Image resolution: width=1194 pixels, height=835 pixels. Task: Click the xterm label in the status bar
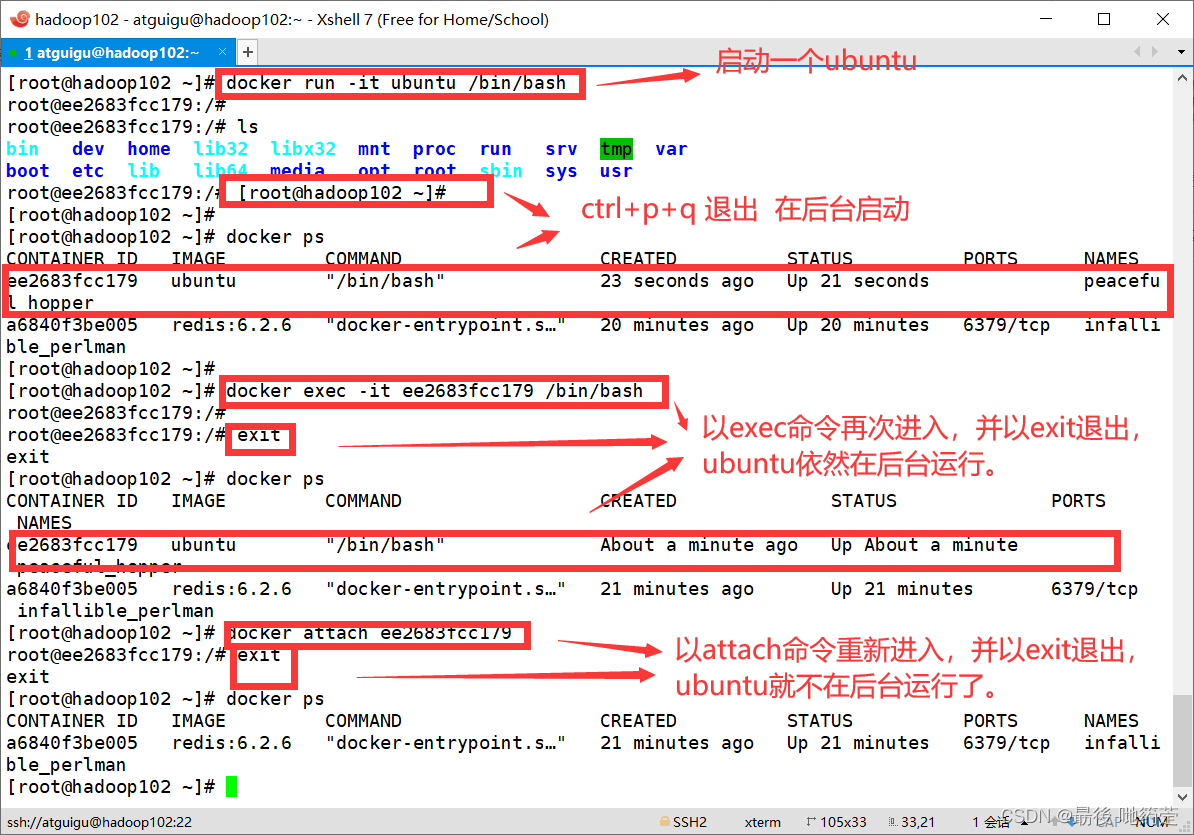[x=762, y=822]
